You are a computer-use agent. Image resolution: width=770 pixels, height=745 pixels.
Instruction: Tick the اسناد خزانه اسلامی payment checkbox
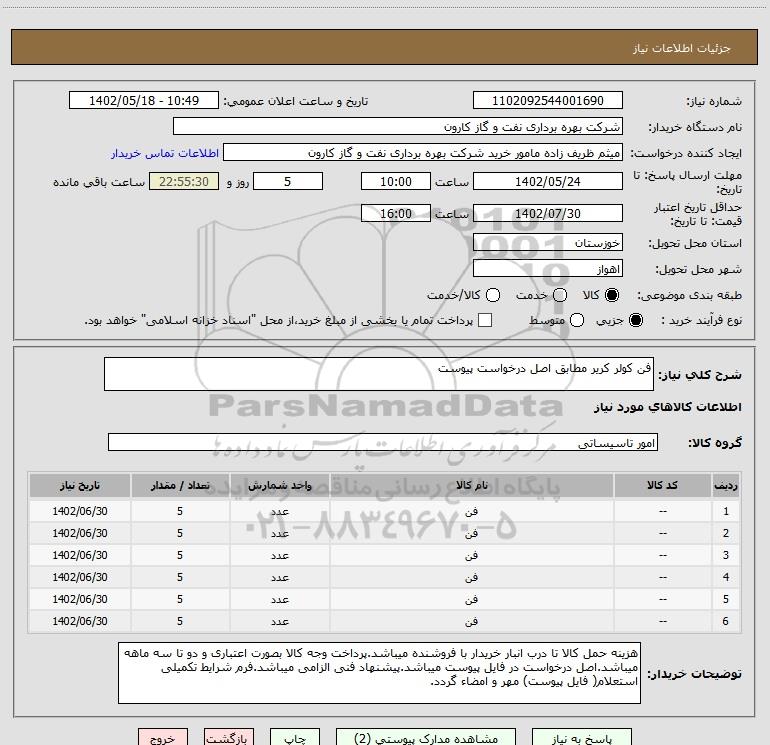485,320
